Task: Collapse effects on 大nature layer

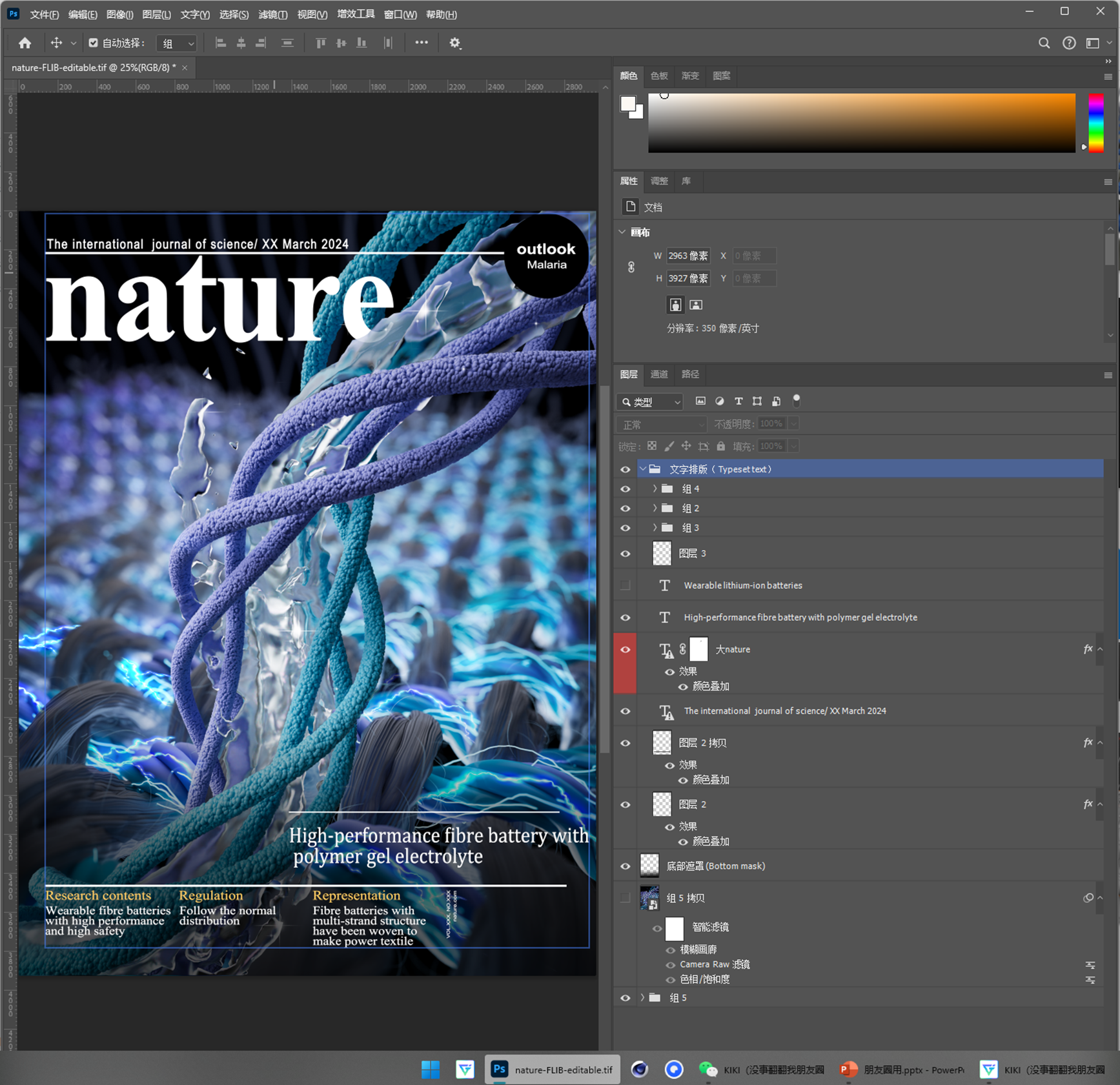Action: click(1100, 649)
